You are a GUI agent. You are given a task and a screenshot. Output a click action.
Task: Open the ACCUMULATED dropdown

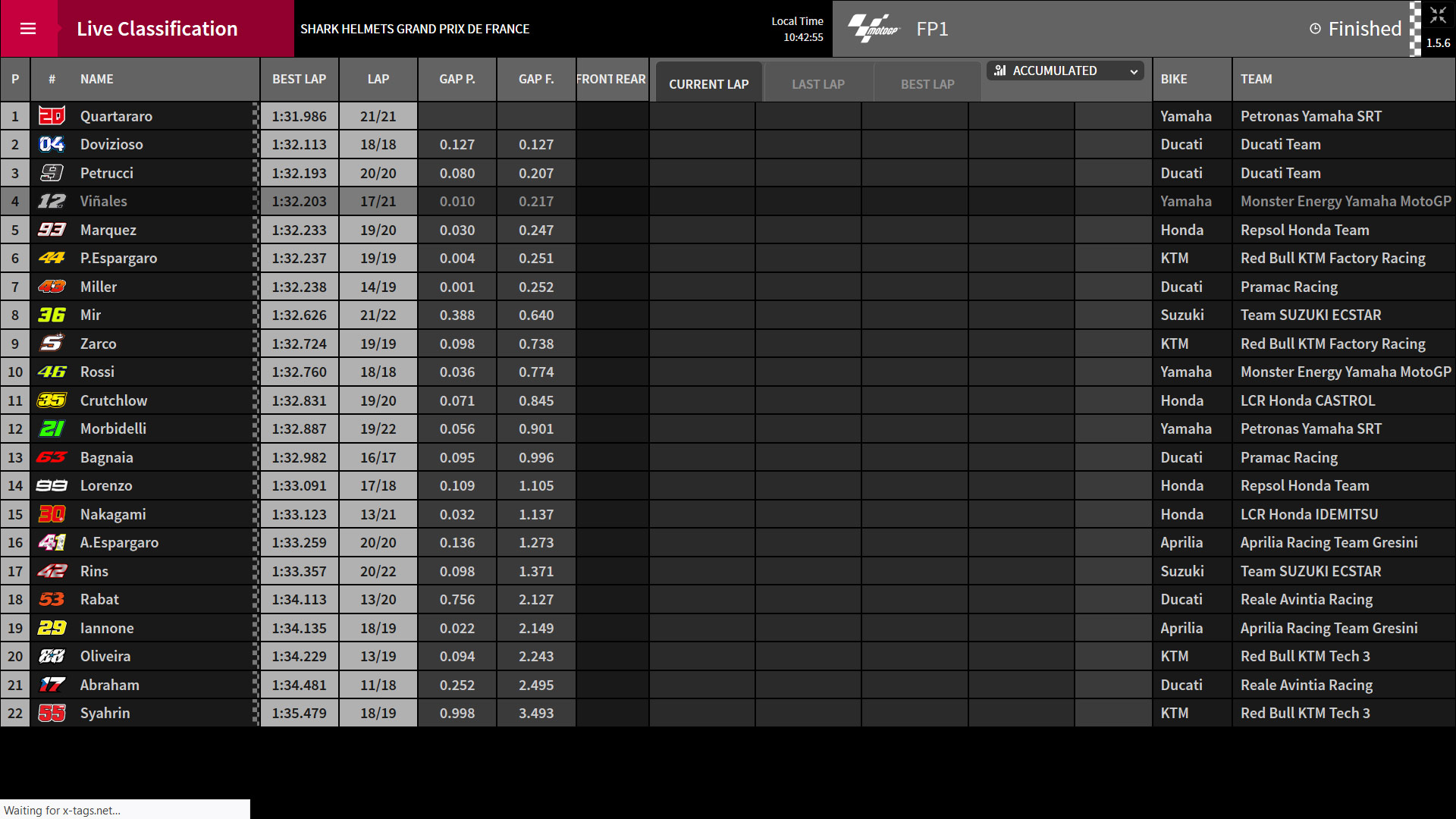(1065, 71)
